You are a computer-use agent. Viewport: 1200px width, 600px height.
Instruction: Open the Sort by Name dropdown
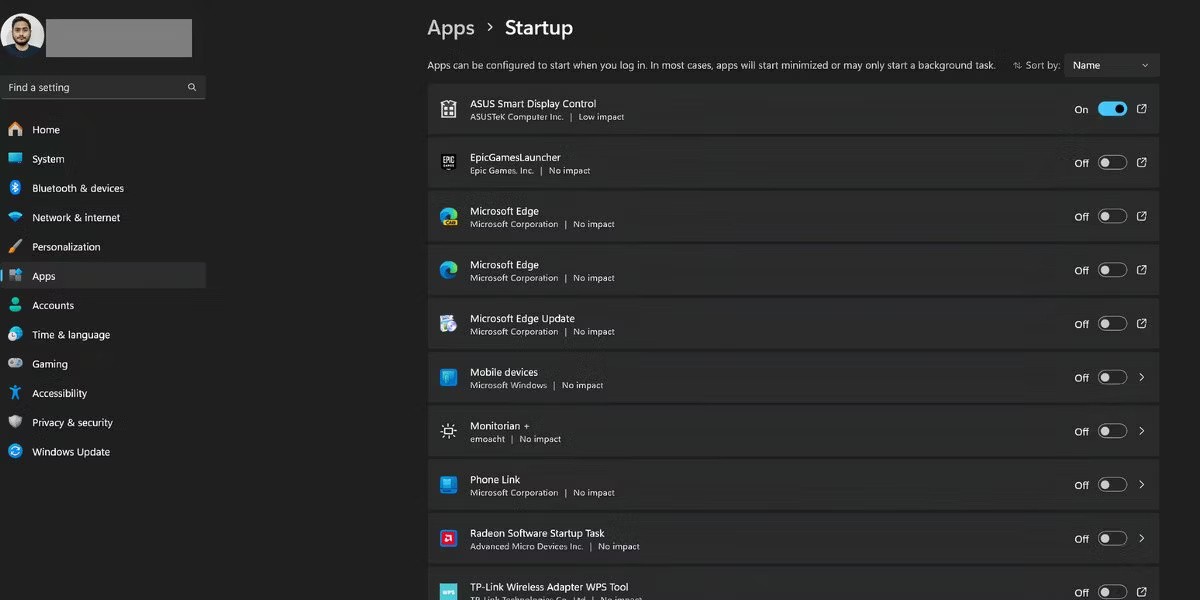(x=1111, y=66)
